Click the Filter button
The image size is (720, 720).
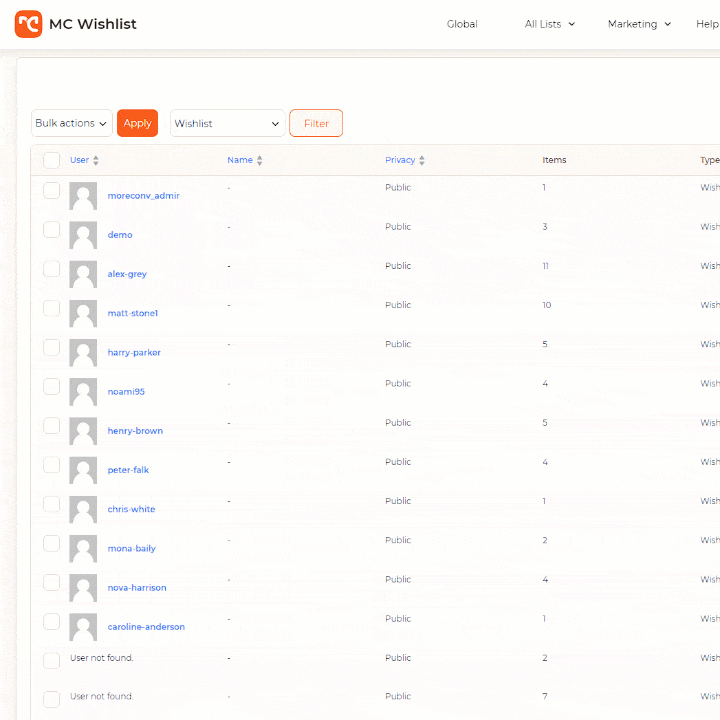[x=316, y=123]
